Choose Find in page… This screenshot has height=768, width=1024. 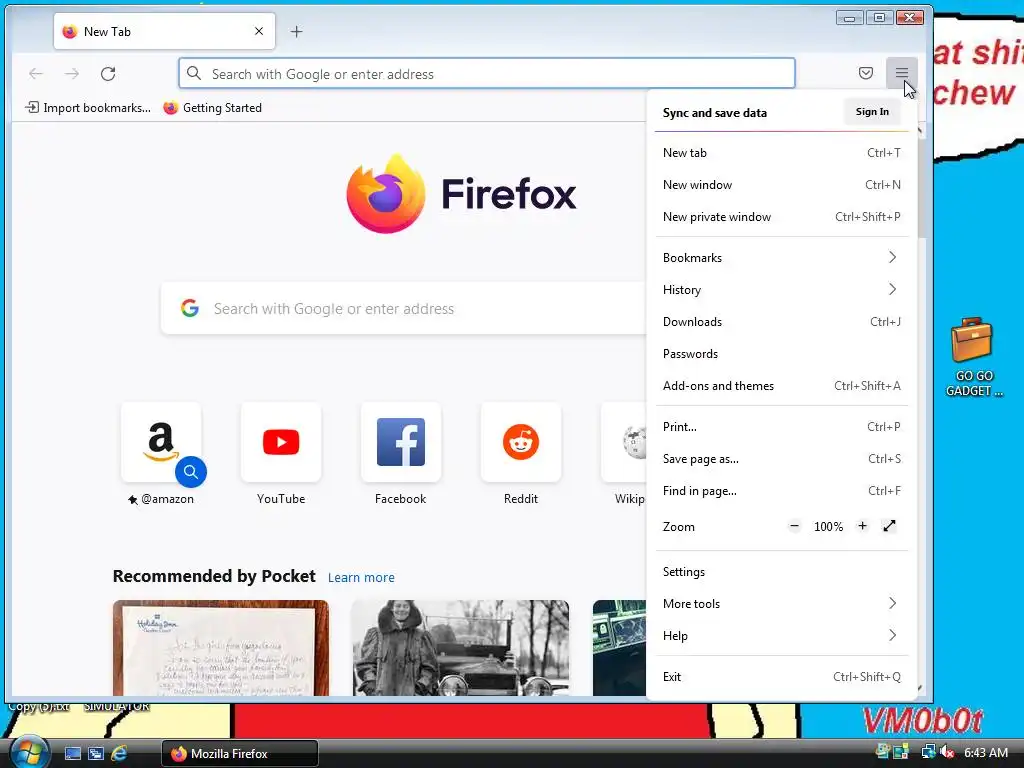781,491
